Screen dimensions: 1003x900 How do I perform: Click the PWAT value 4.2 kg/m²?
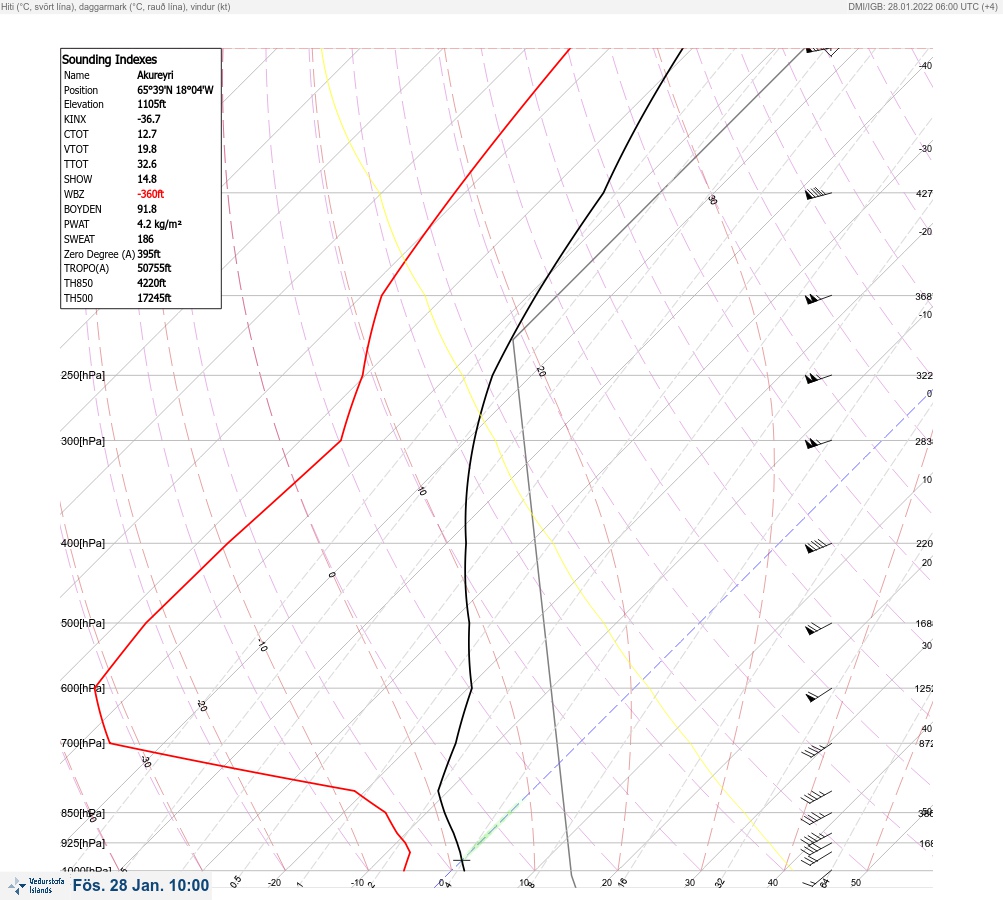click(x=159, y=224)
